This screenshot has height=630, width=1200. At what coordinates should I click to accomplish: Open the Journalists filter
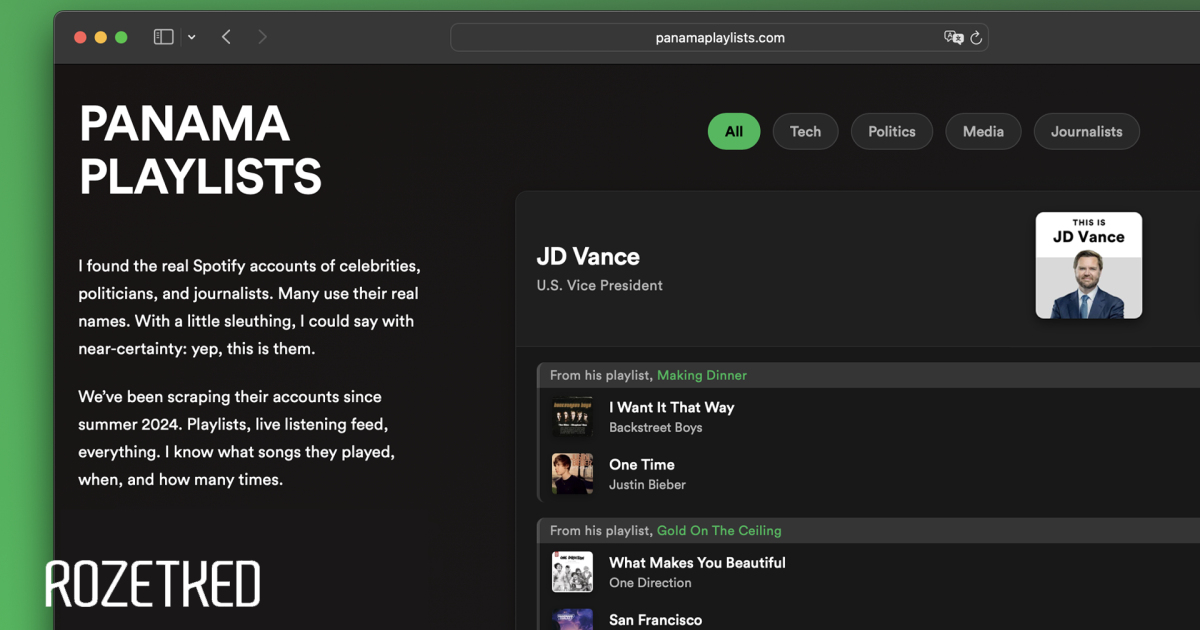(x=1087, y=131)
